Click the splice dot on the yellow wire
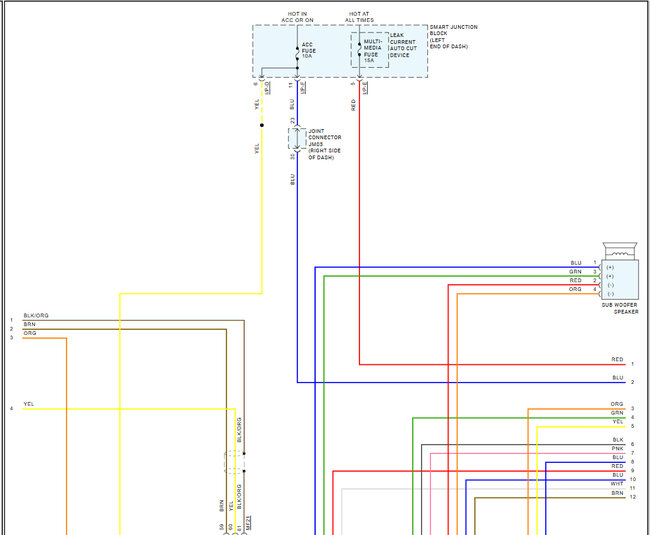Viewport: 650px width, 535px height. click(262, 125)
